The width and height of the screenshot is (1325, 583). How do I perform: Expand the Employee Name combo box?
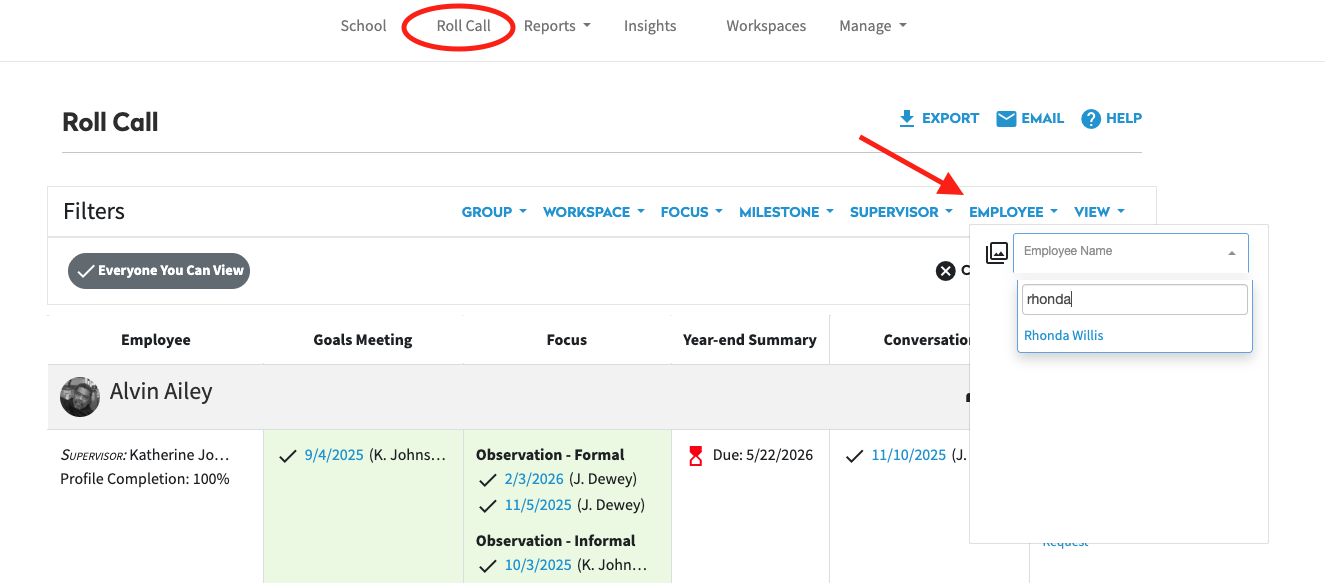1130,252
